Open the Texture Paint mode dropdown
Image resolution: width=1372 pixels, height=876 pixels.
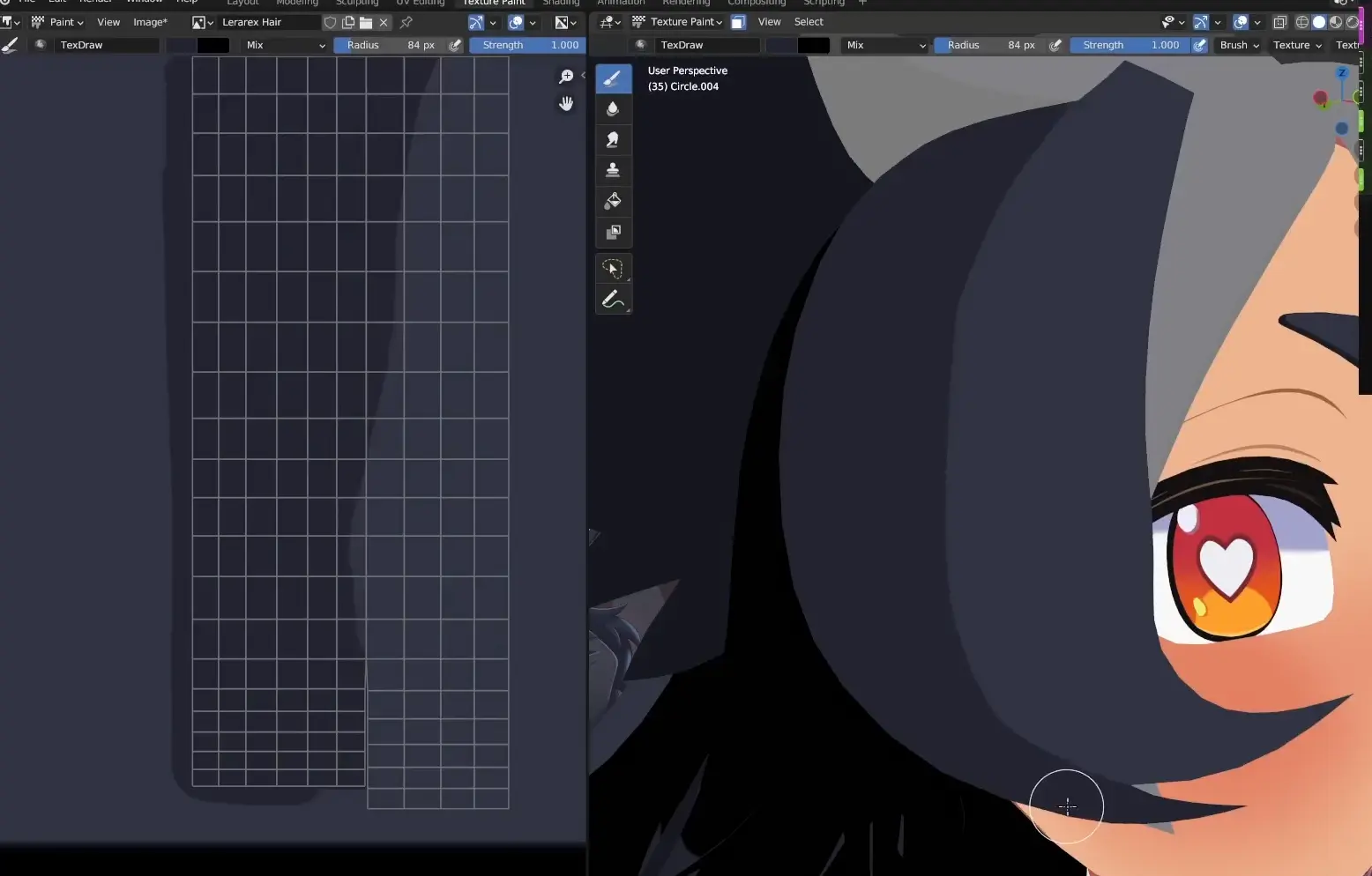pos(678,22)
